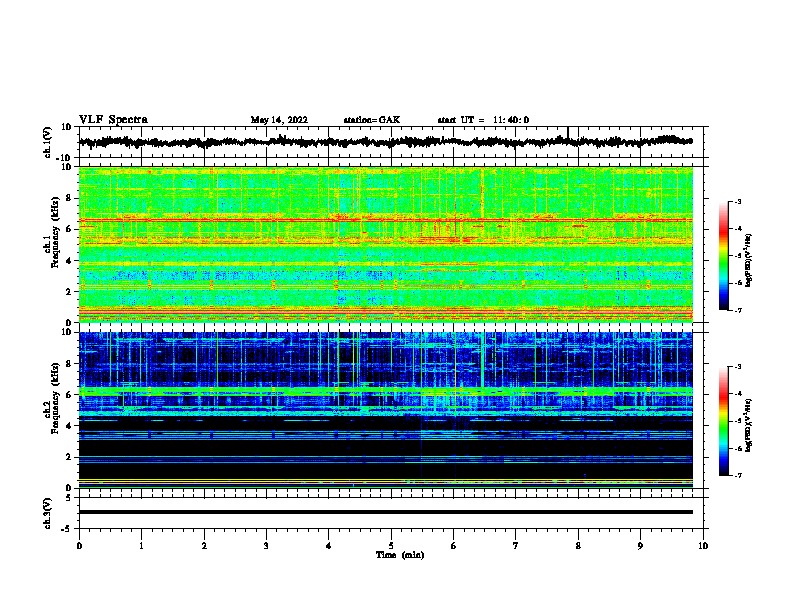Click the ch.1 frequency axis tick "8"
792x612 pixels.
(69, 198)
